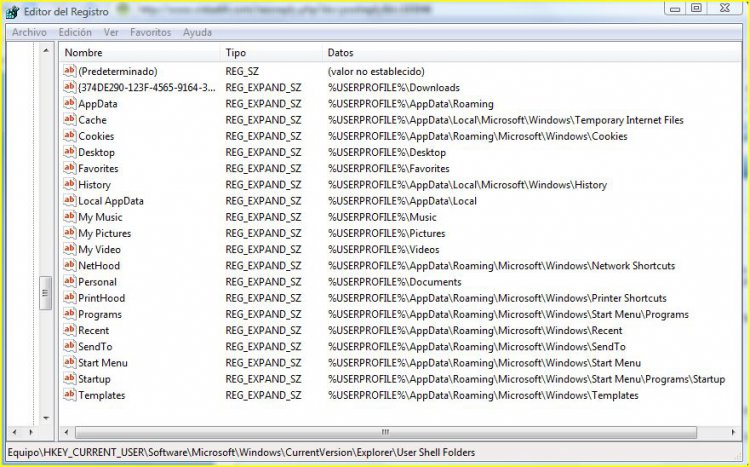Click the Registry Editor title bar icon
This screenshot has height=467, width=750.
(13, 11)
